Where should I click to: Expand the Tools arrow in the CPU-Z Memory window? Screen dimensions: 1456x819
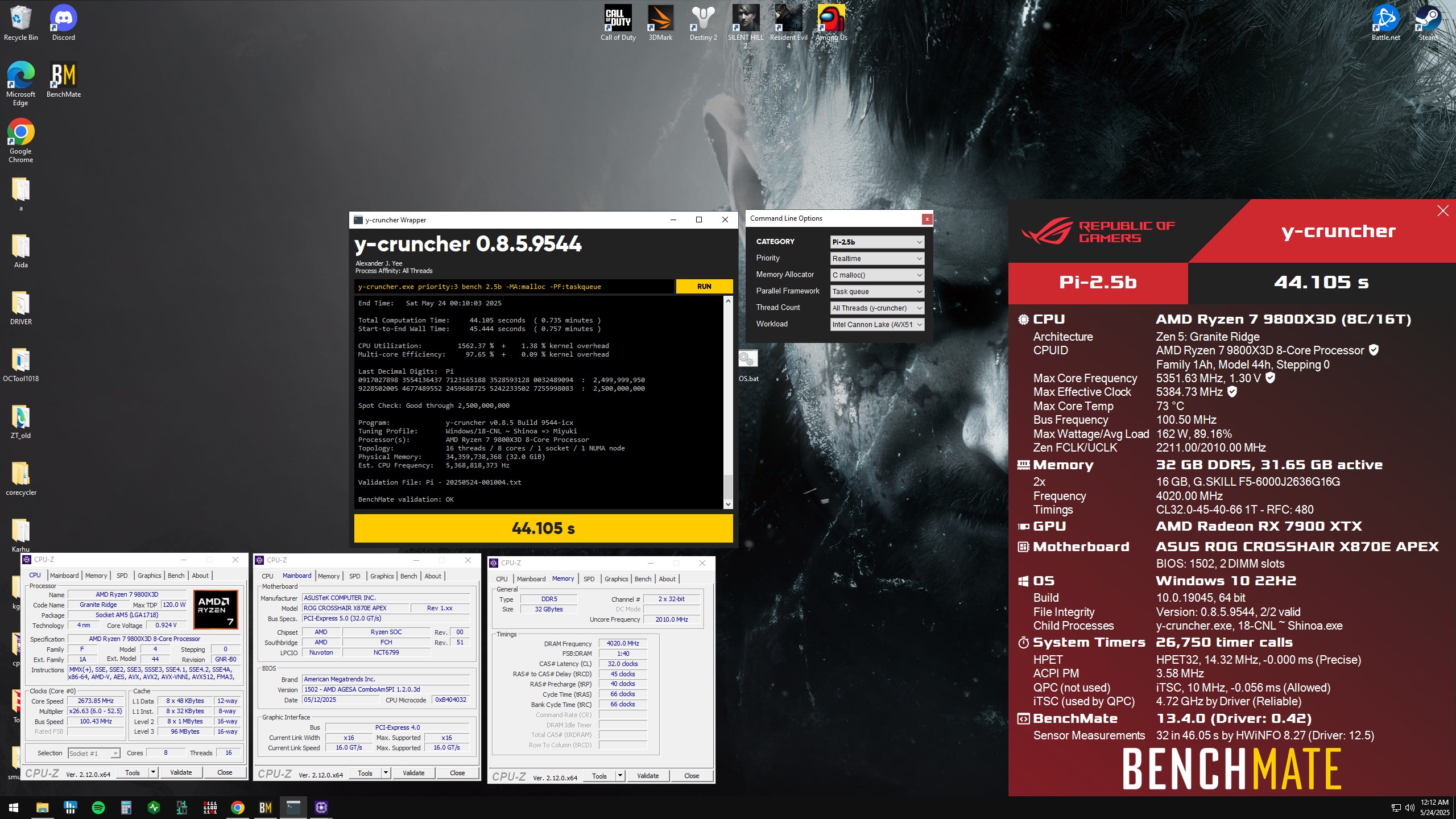[620, 776]
